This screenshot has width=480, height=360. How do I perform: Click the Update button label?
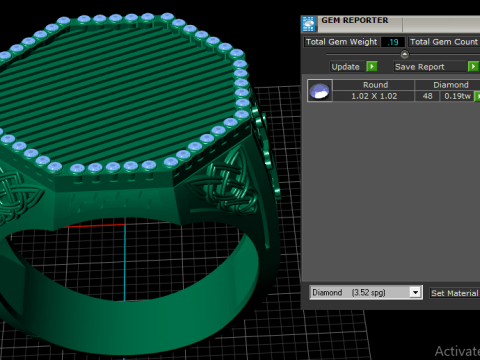click(x=346, y=67)
